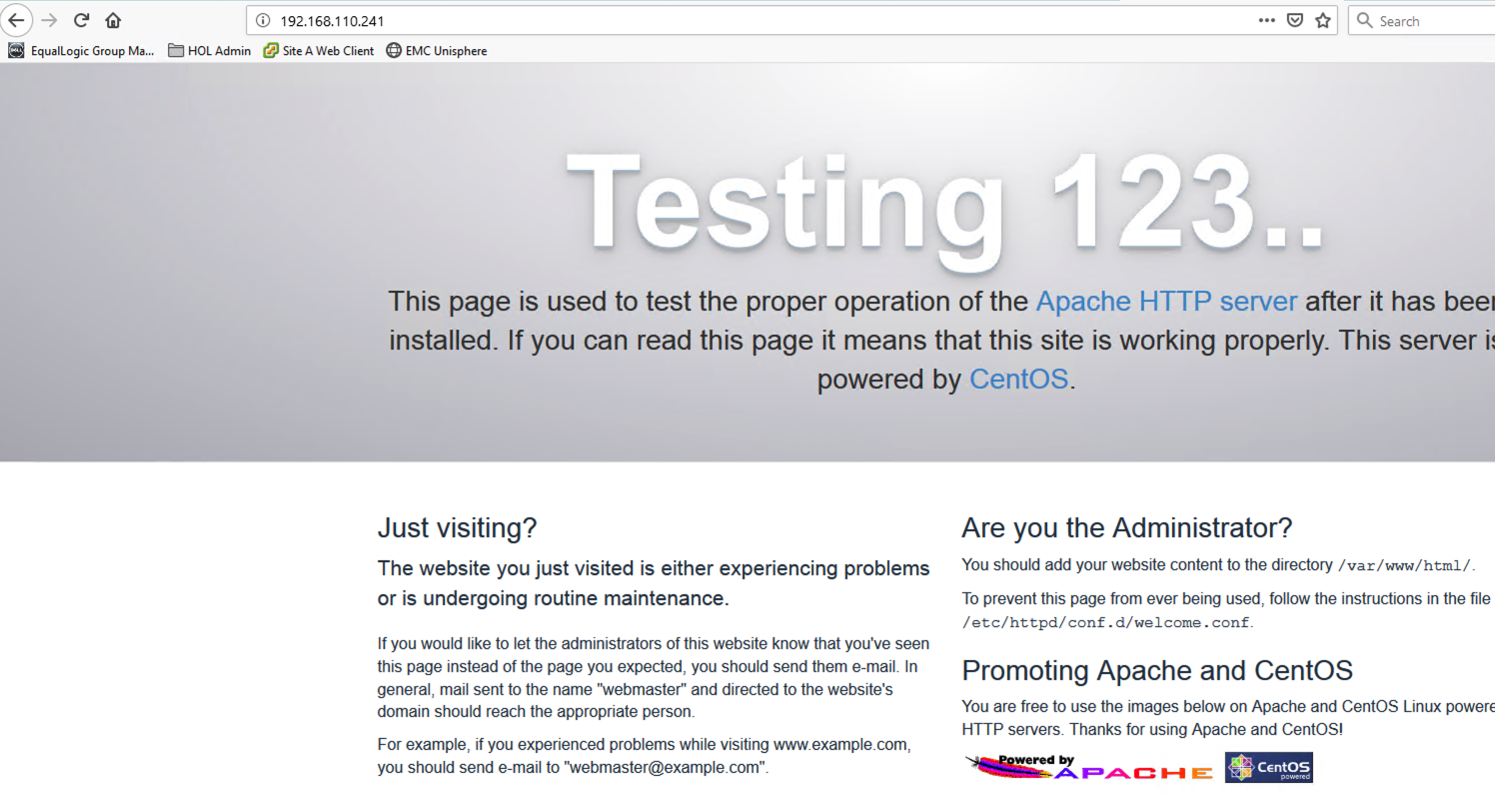Expand the HOL Admin bookmark folder
This screenshot has height=812, width=1495.
point(210,51)
